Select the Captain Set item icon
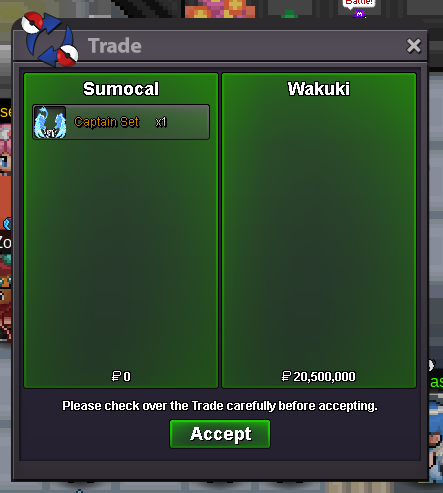Image resolution: width=443 pixels, height=493 pixels. [50, 122]
